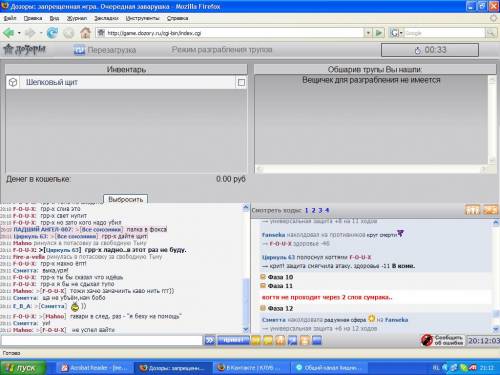
Task: Click the smiley emoticon in chat
Action: point(75,306)
